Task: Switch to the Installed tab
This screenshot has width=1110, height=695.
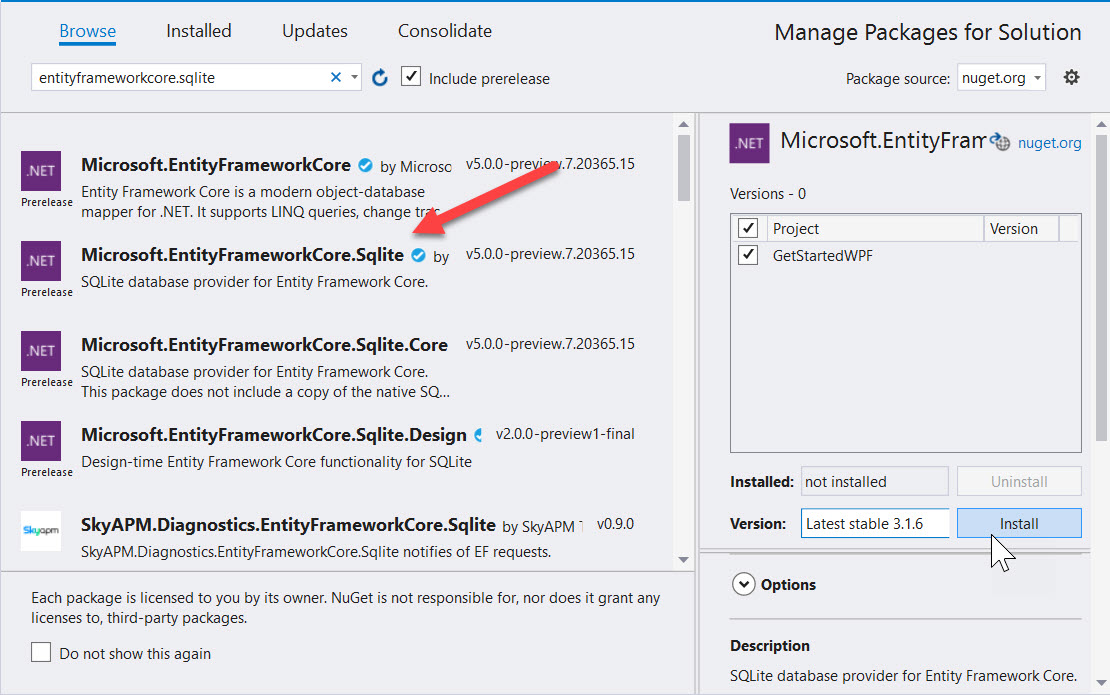Action: pos(198,31)
